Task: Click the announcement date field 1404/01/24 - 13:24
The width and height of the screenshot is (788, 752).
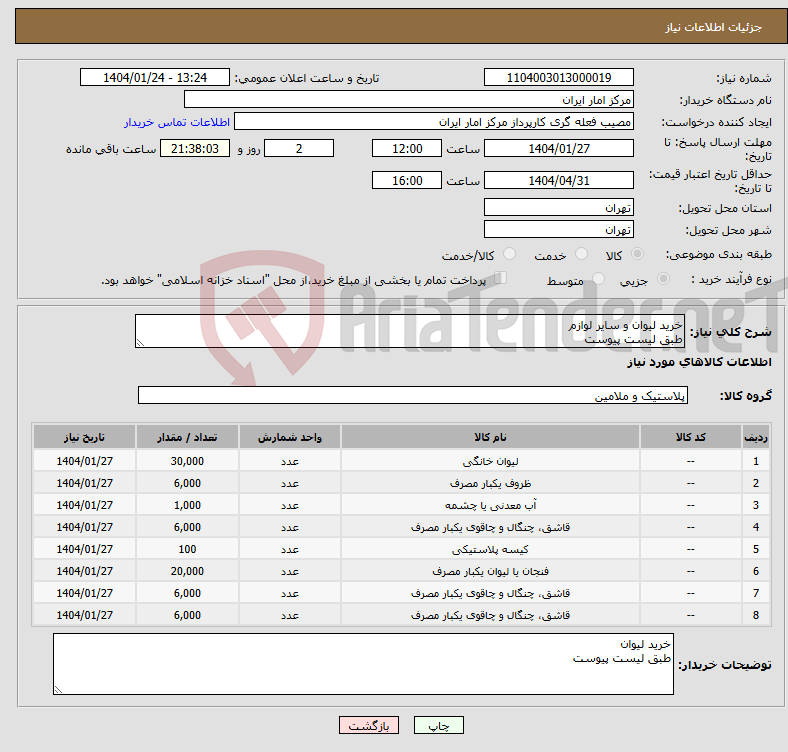Action: [x=155, y=77]
